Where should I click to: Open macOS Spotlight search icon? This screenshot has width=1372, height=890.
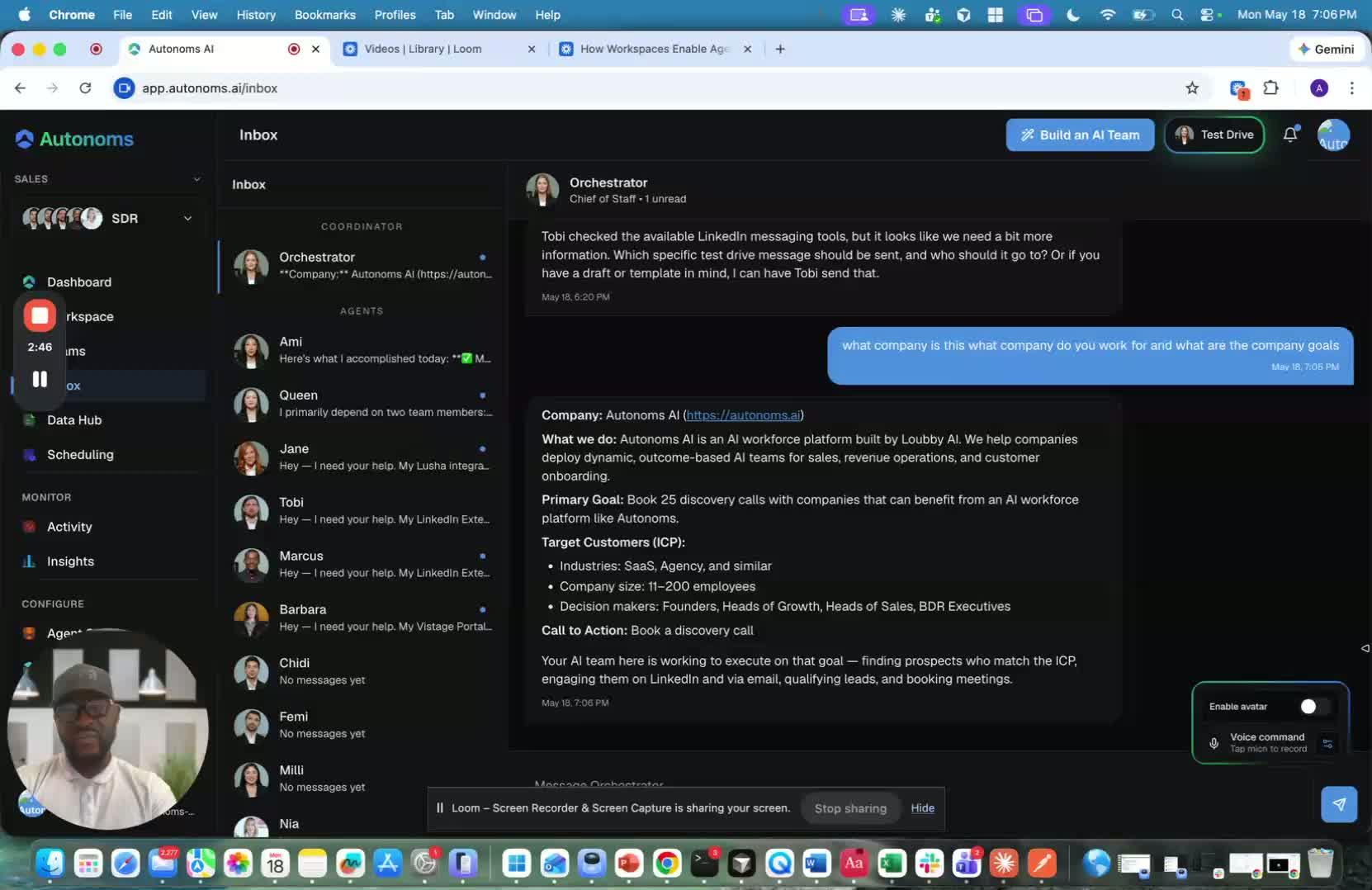tap(1177, 15)
